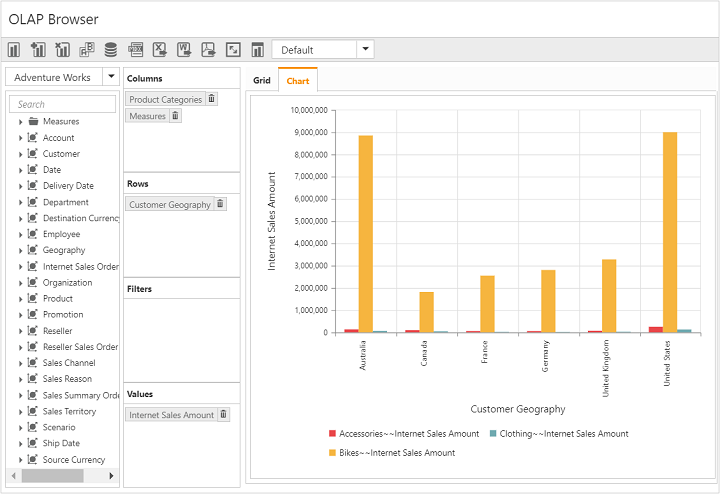Click the full screen toolbar icon

pyautogui.click(x=233, y=49)
